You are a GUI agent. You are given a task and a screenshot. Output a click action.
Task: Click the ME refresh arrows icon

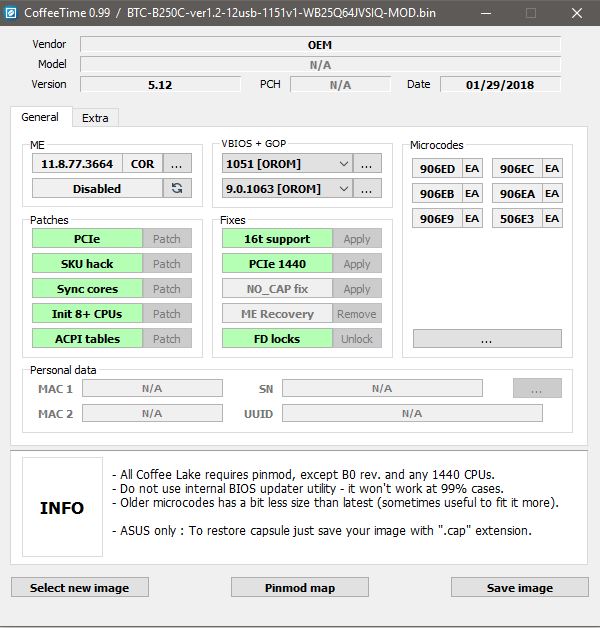(177, 188)
